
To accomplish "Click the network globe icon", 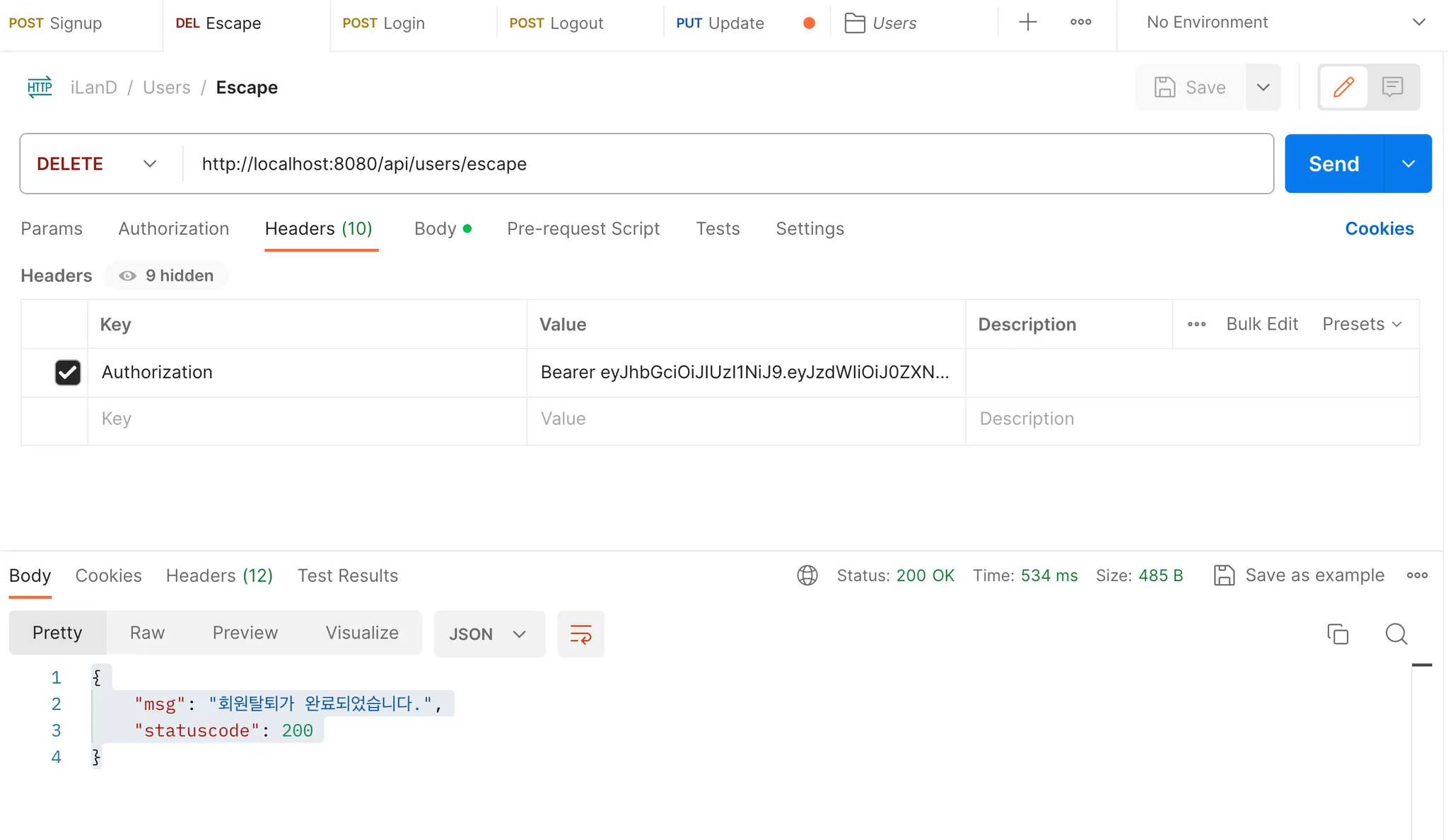I will (x=807, y=576).
